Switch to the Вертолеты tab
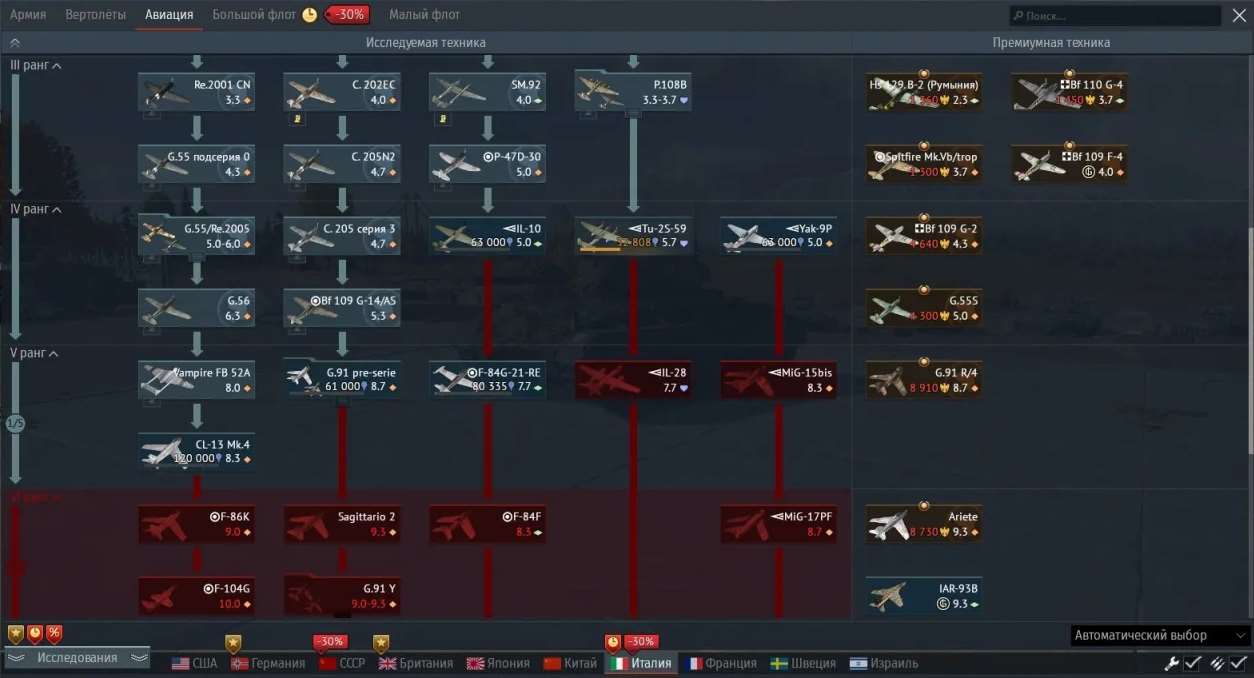 96,15
